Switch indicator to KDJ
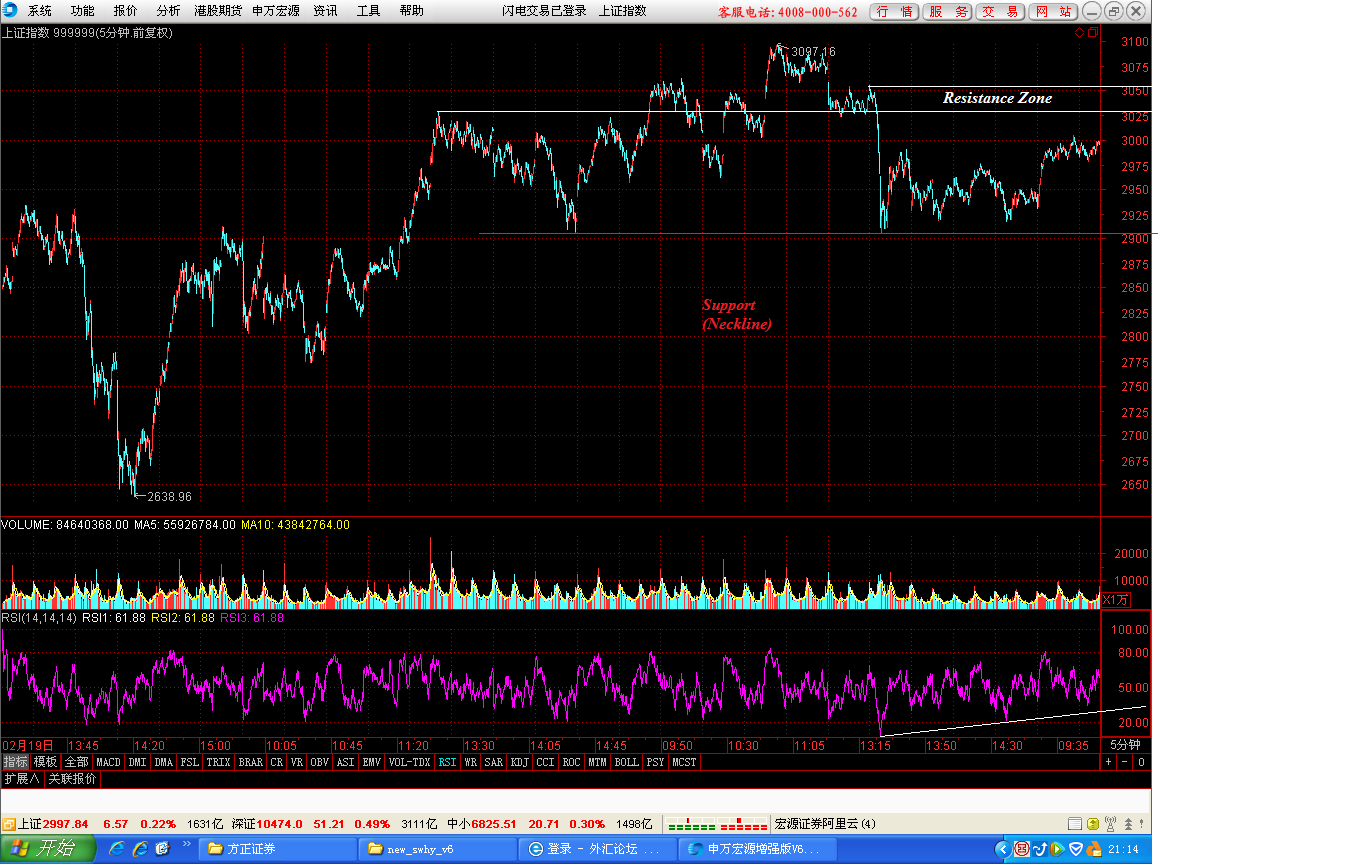The width and height of the screenshot is (1356, 864). coord(520,762)
